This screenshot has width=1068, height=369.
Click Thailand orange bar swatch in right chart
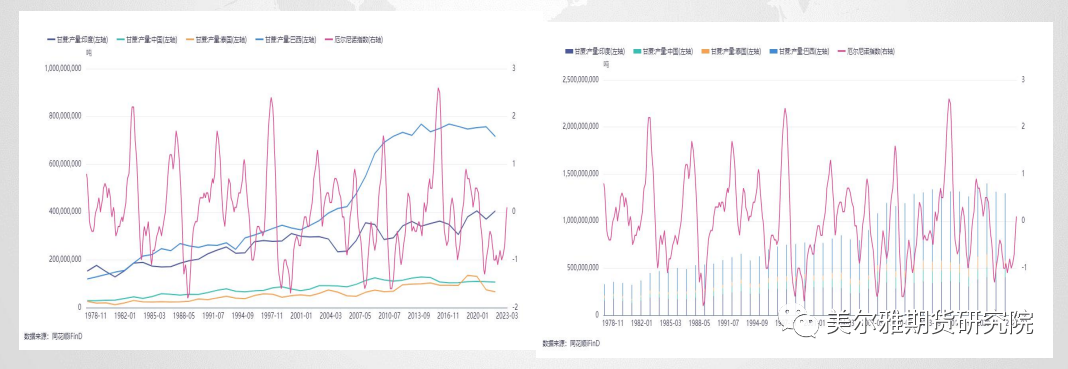pos(706,52)
